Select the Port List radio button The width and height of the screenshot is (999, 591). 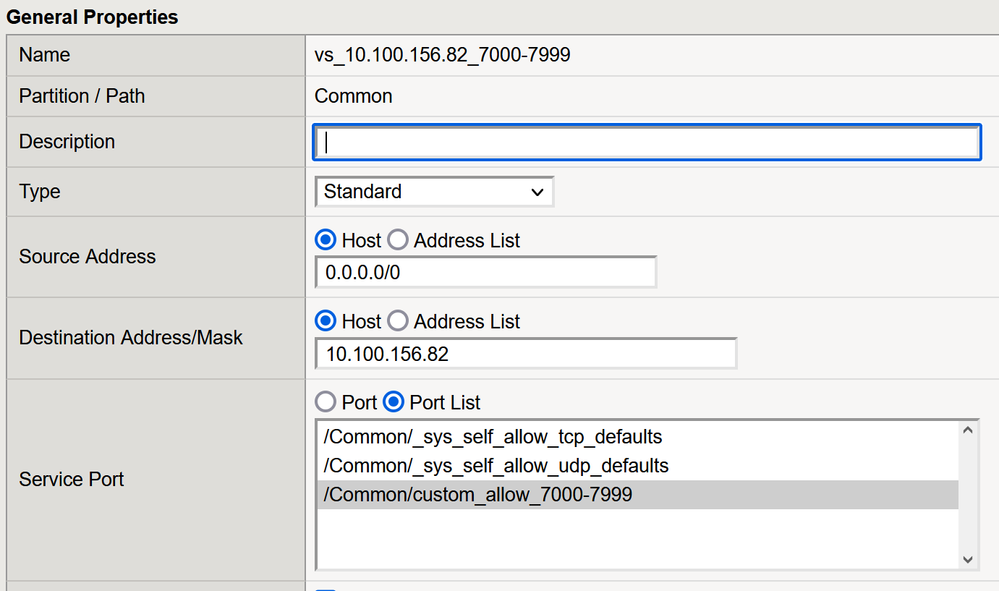[393, 402]
